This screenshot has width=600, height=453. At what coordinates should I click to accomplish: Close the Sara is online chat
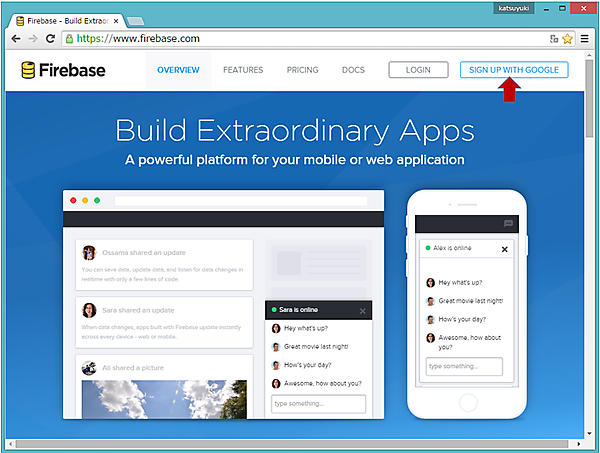pyautogui.click(x=362, y=311)
